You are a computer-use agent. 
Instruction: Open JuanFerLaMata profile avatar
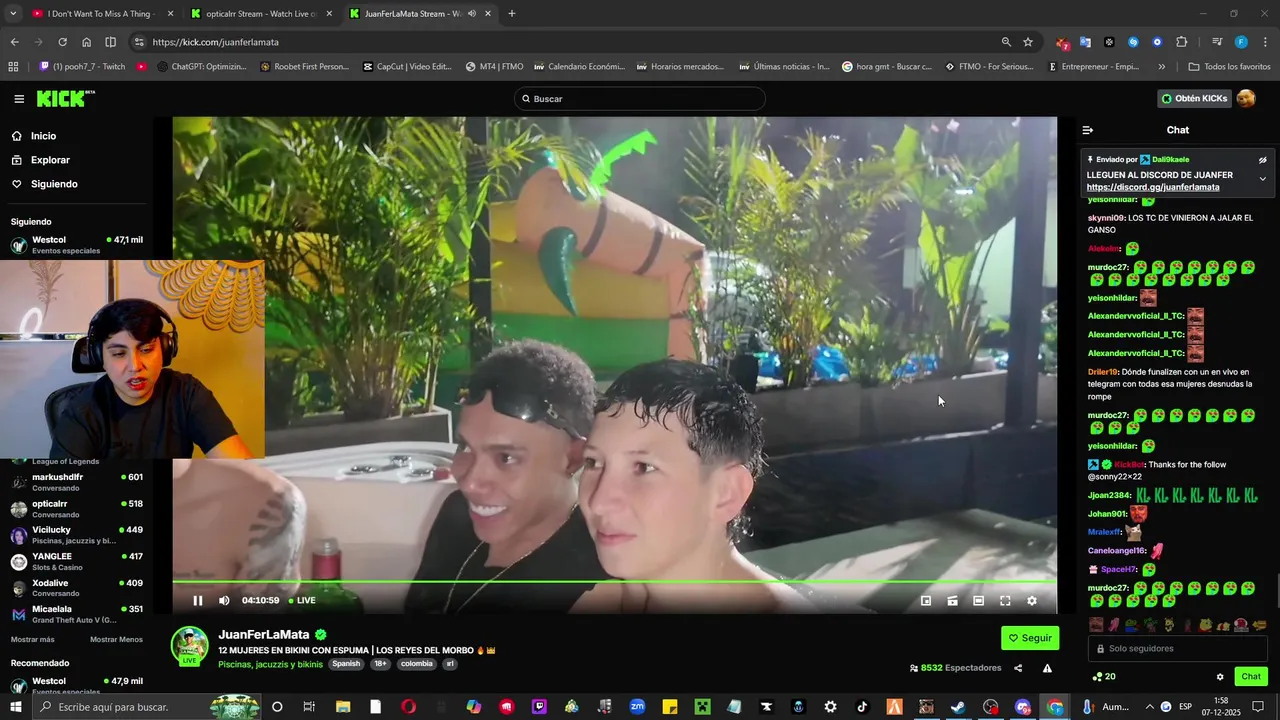(189, 645)
